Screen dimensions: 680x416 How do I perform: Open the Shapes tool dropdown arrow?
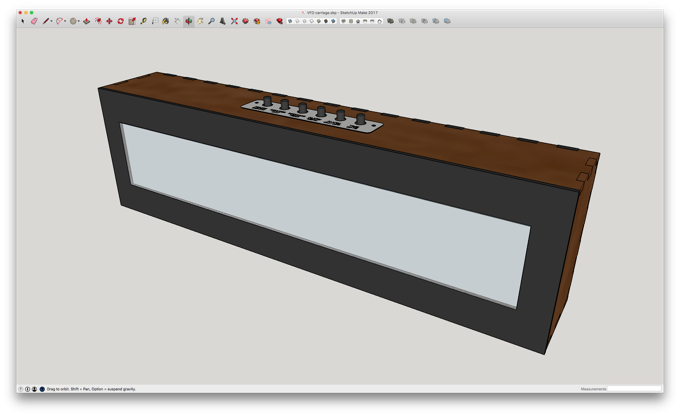point(78,21)
